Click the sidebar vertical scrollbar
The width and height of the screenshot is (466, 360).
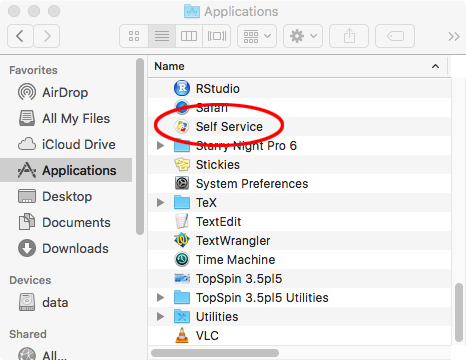(x=140, y=147)
